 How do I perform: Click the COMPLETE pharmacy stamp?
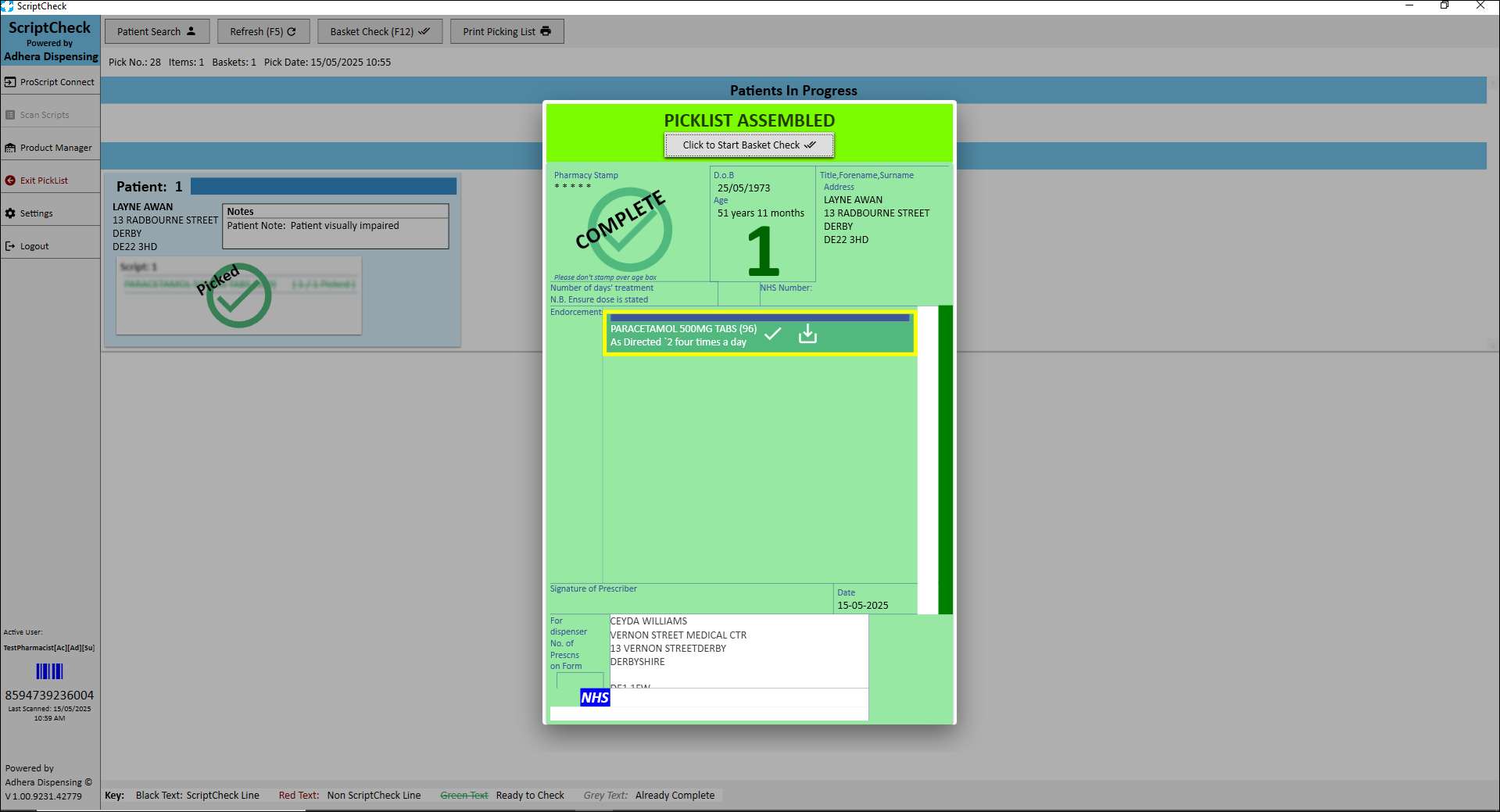tap(623, 228)
